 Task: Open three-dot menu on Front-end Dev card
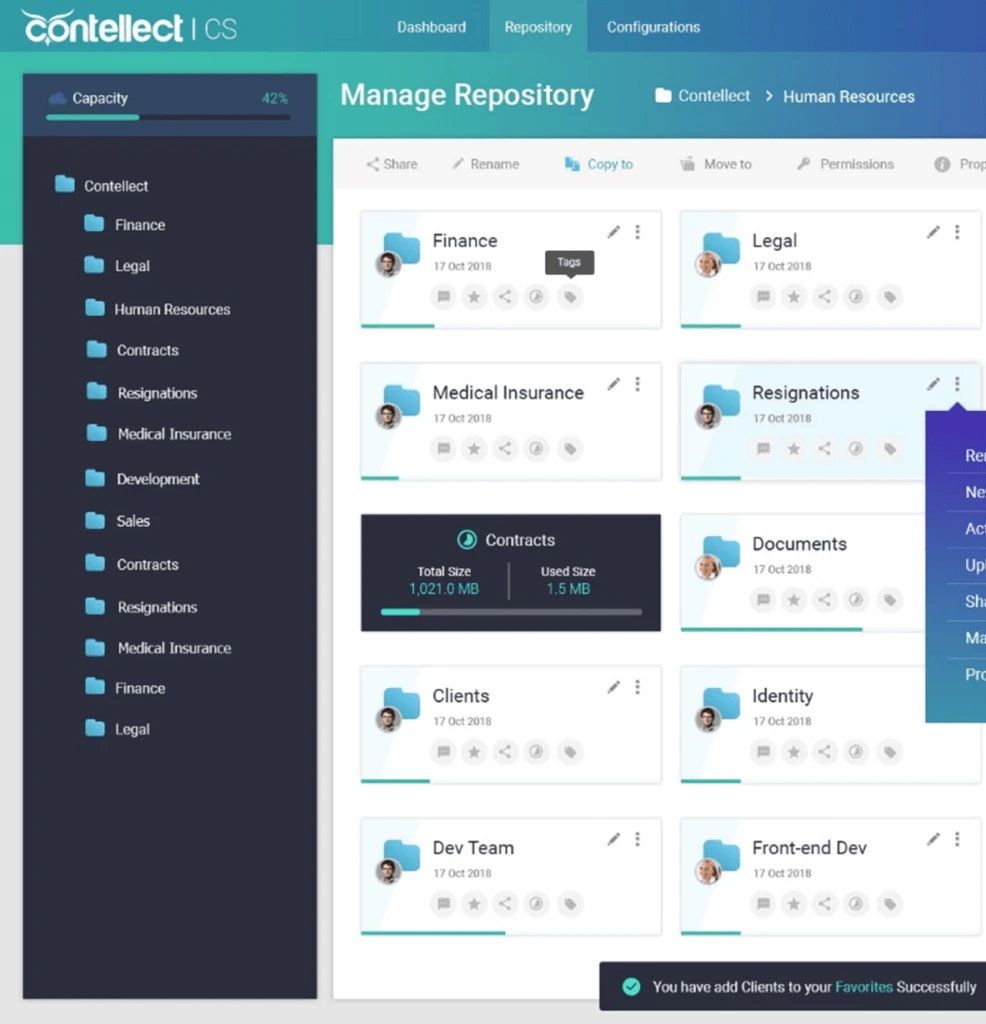click(957, 839)
